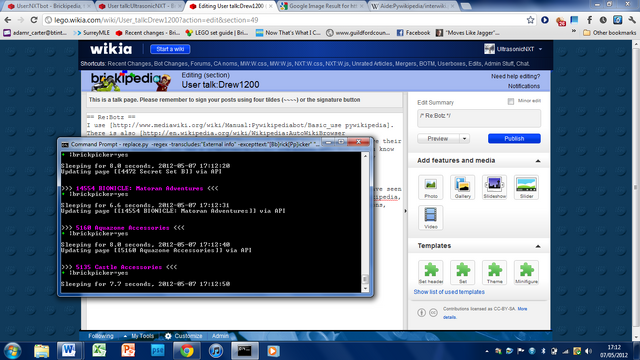The image size is (640, 360).
Task: Open iTunes from the taskbar
Action: (x=216, y=351)
